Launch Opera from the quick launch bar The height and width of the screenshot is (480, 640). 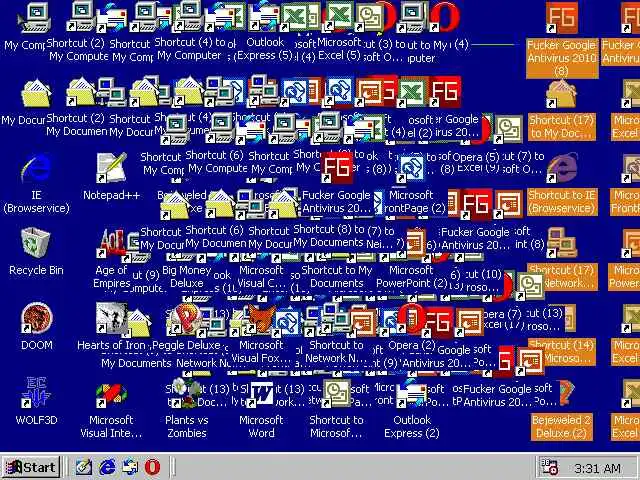point(152,467)
